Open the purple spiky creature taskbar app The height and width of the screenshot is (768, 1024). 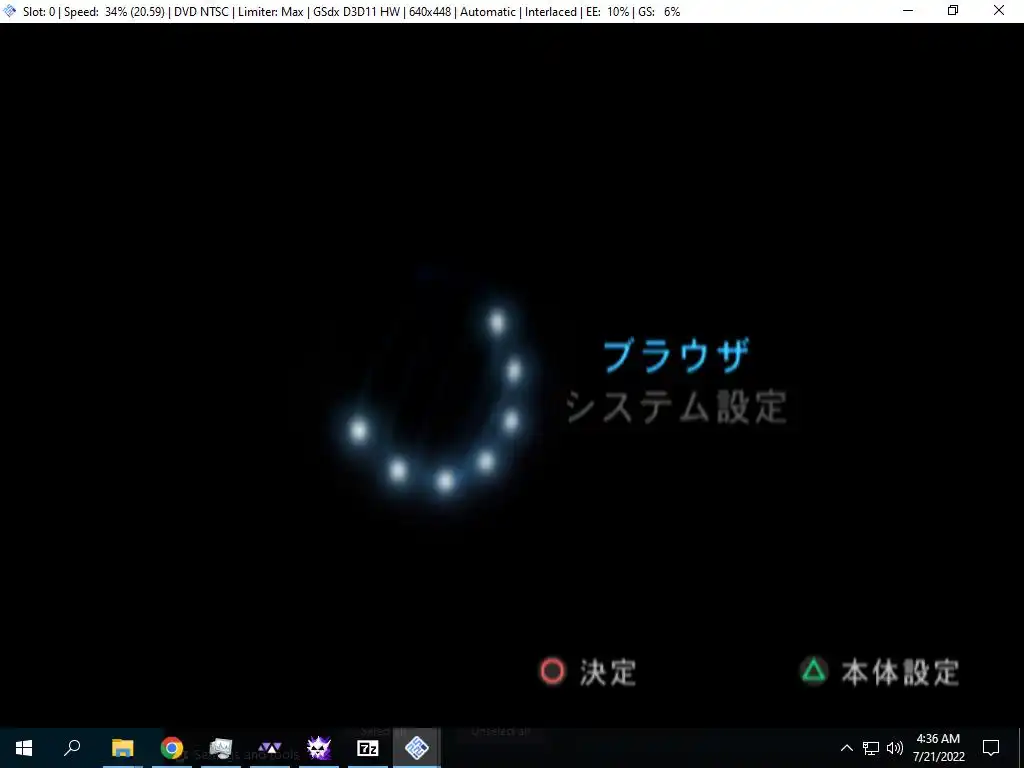[319, 748]
